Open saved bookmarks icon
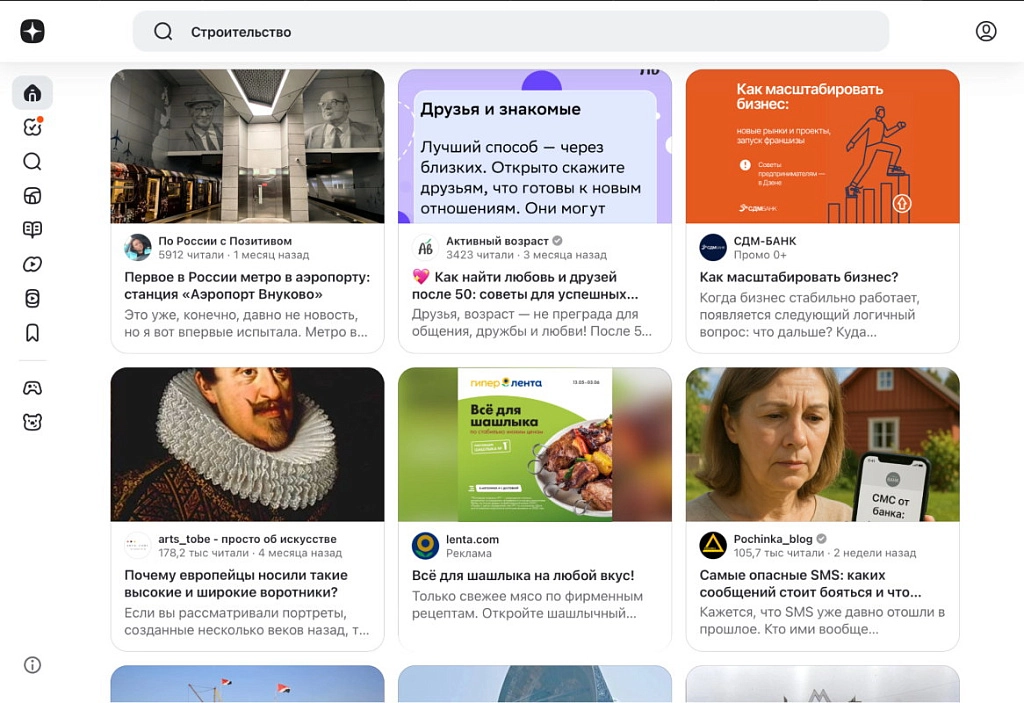 [x=32, y=333]
